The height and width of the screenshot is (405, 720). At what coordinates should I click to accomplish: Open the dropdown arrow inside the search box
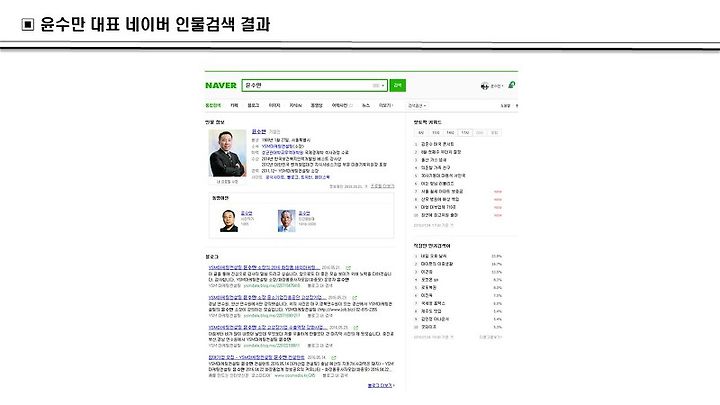(x=382, y=85)
